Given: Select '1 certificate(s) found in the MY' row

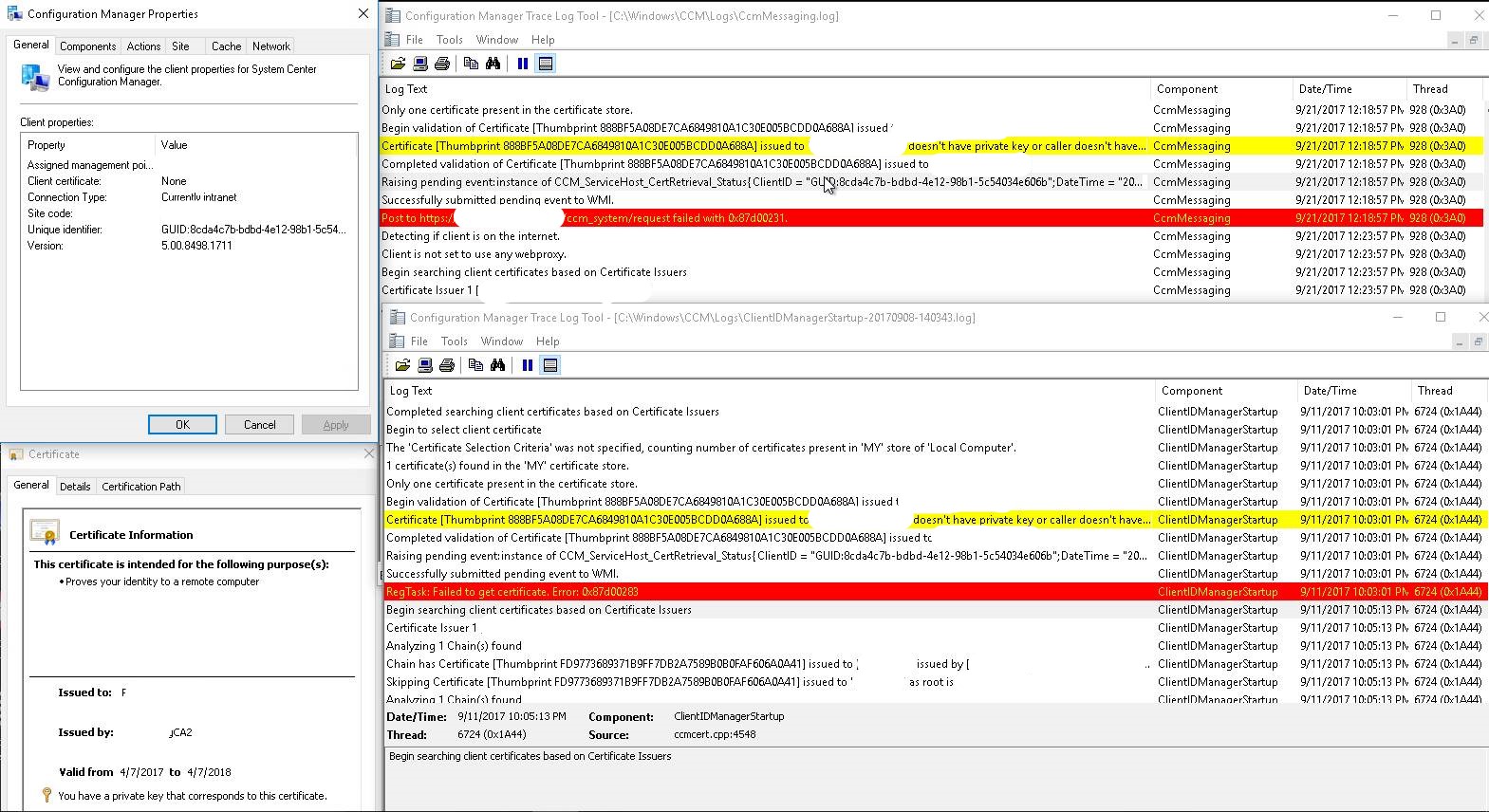Looking at the screenshot, I should click(x=936, y=466).
